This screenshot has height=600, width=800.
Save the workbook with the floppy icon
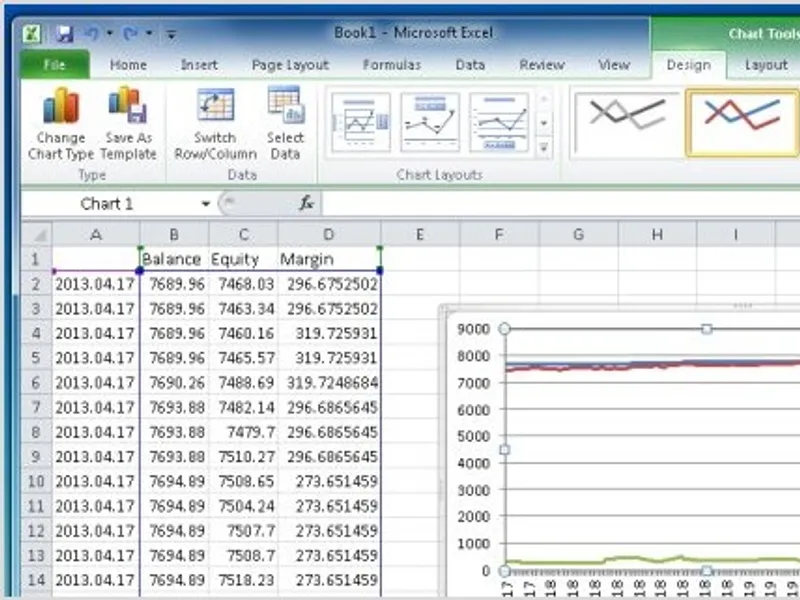click(x=65, y=34)
